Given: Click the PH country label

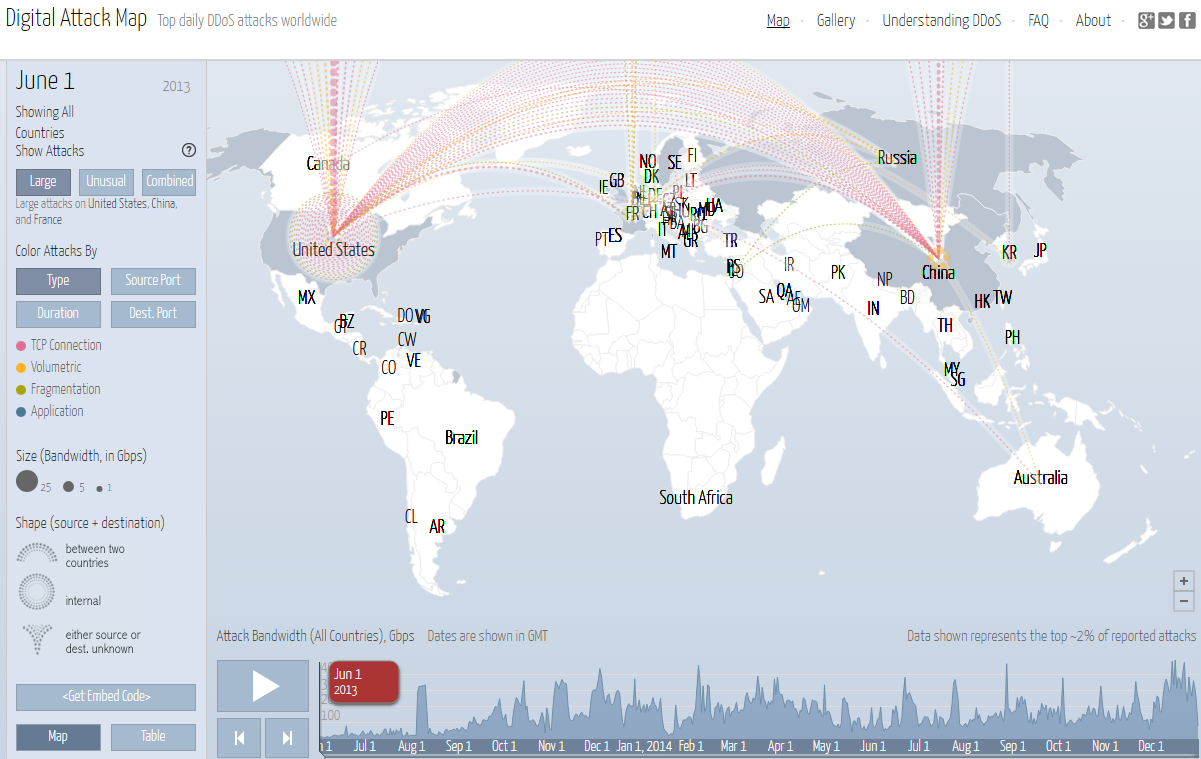Looking at the screenshot, I should click(x=1012, y=338).
